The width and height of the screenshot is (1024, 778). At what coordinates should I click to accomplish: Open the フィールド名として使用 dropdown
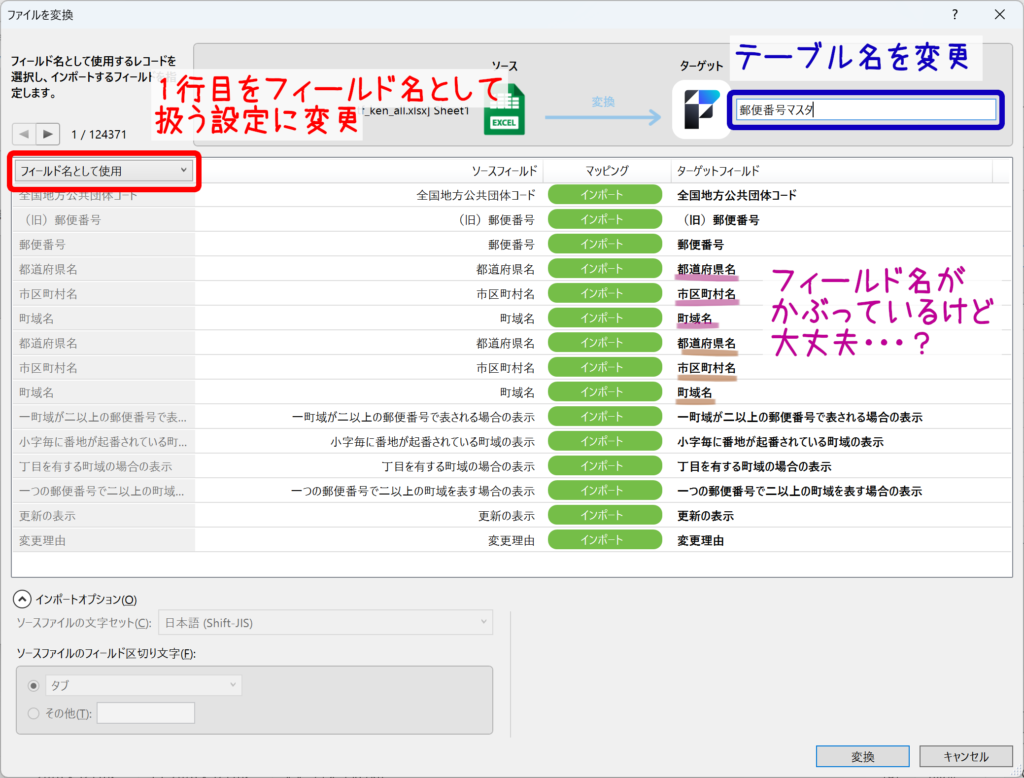tap(103, 171)
